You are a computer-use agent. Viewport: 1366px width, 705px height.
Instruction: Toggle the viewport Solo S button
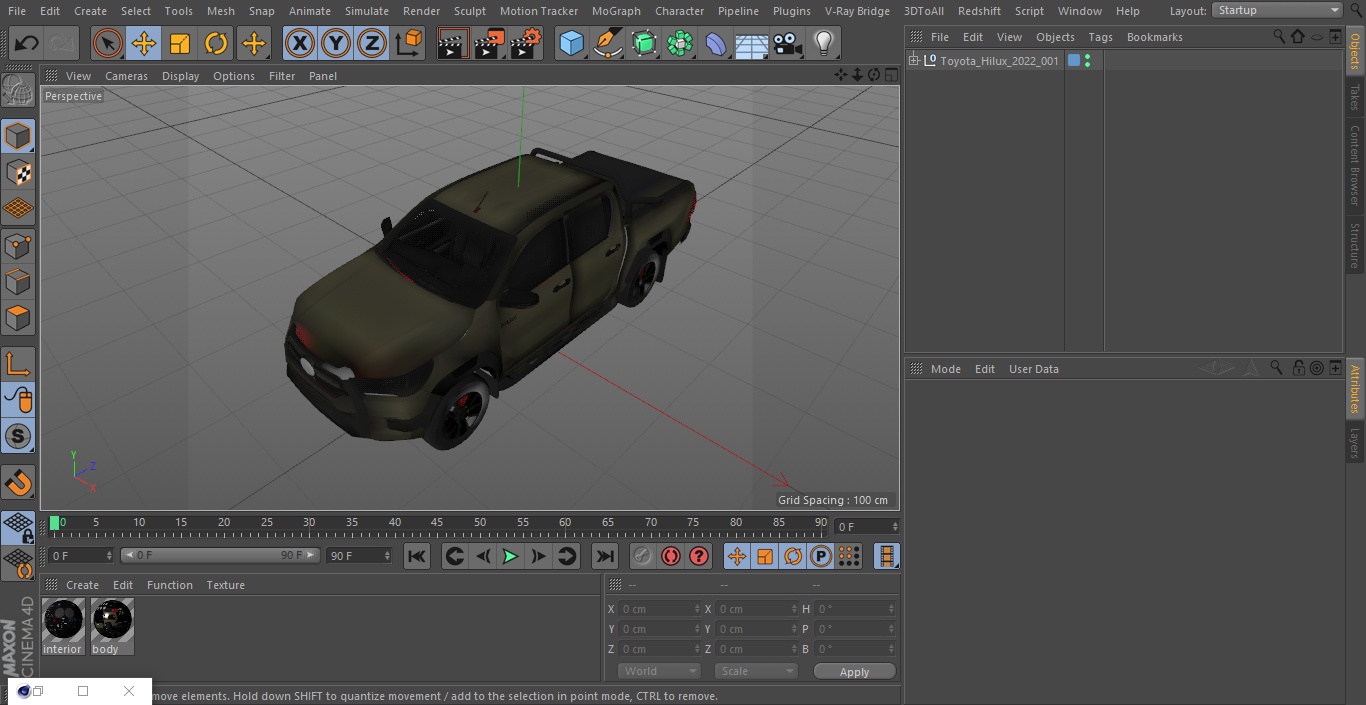pyautogui.click(x=18, y=436)
